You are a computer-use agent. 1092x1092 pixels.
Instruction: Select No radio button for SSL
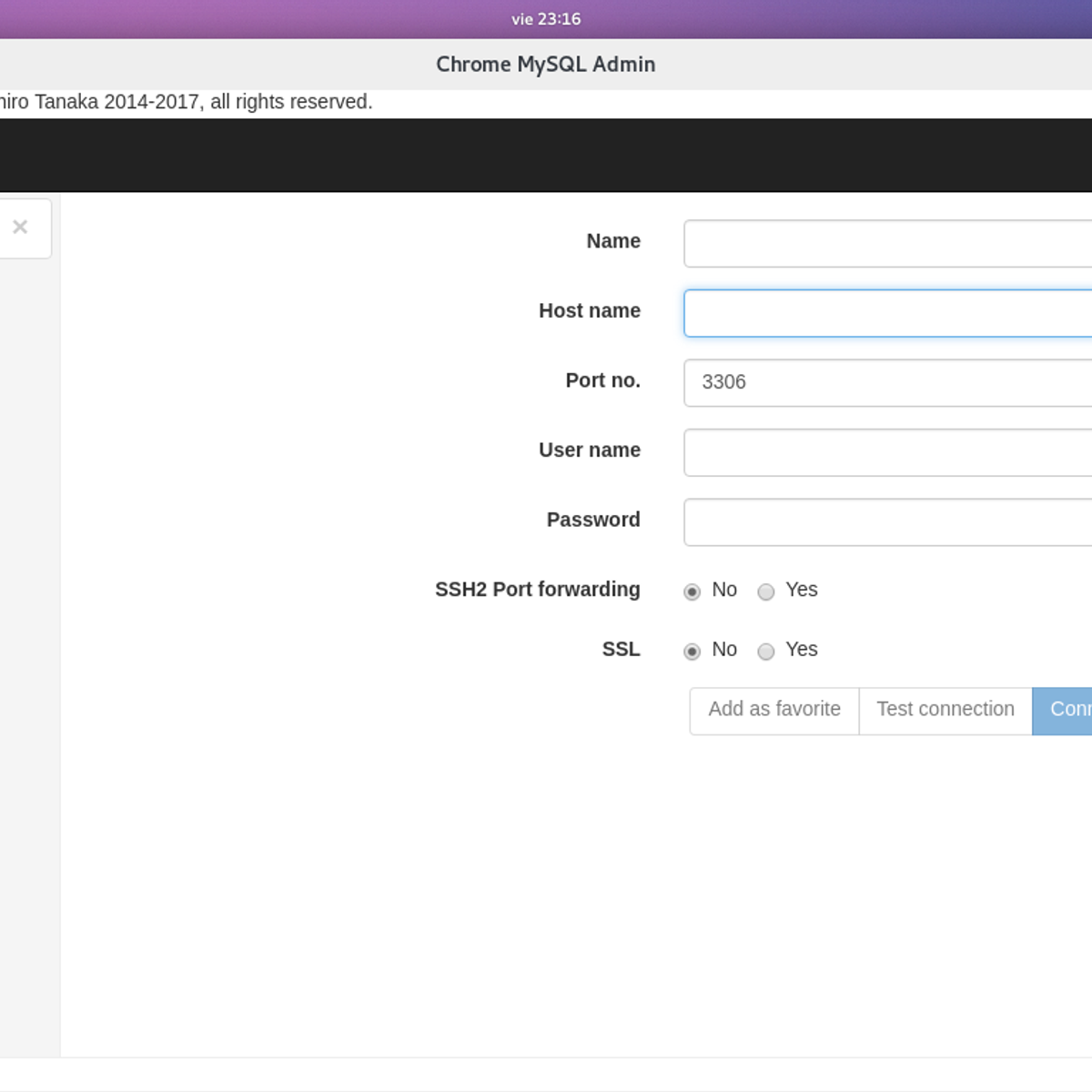pos(693,652)
